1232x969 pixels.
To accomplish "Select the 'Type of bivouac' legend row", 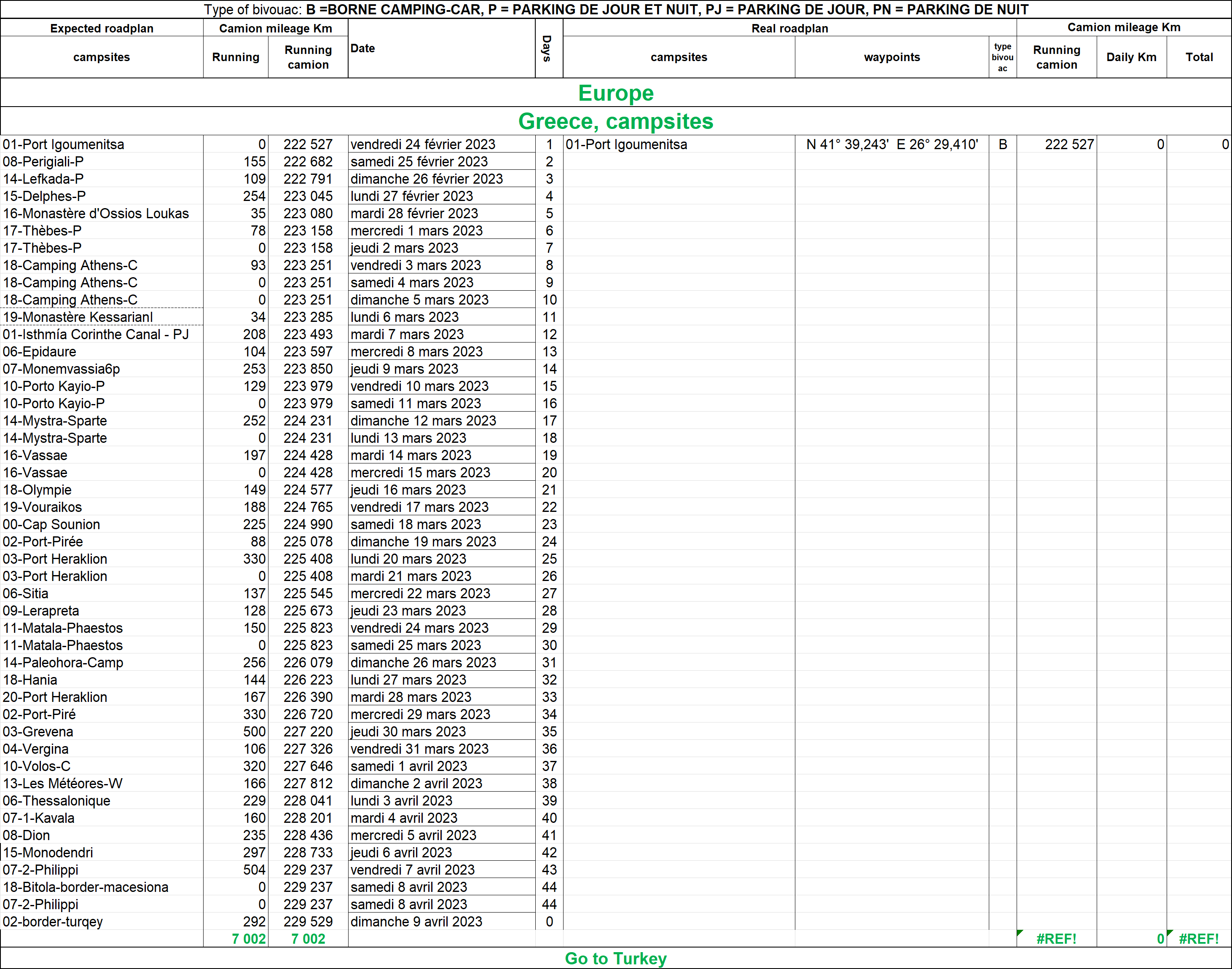I will pyautogui.click(x=616, y=10).
